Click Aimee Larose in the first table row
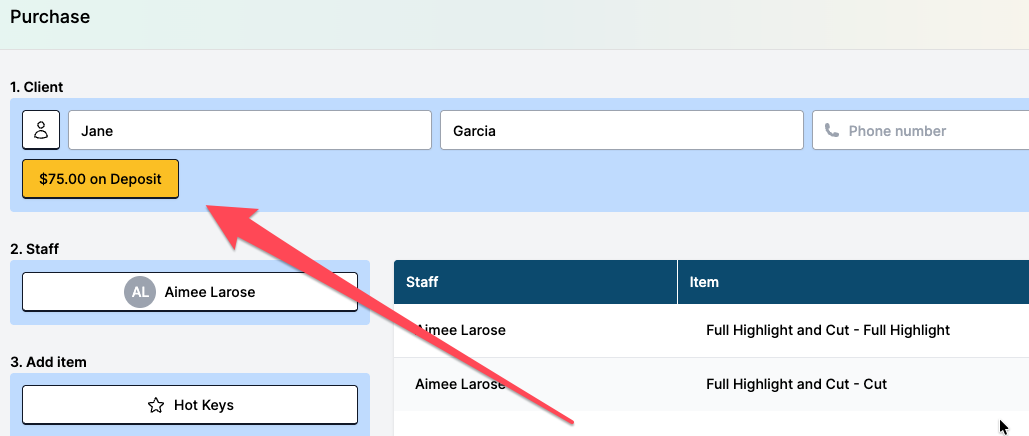Image resolution: width=1029 pixels, height=436 pixels. coord(463,330)
